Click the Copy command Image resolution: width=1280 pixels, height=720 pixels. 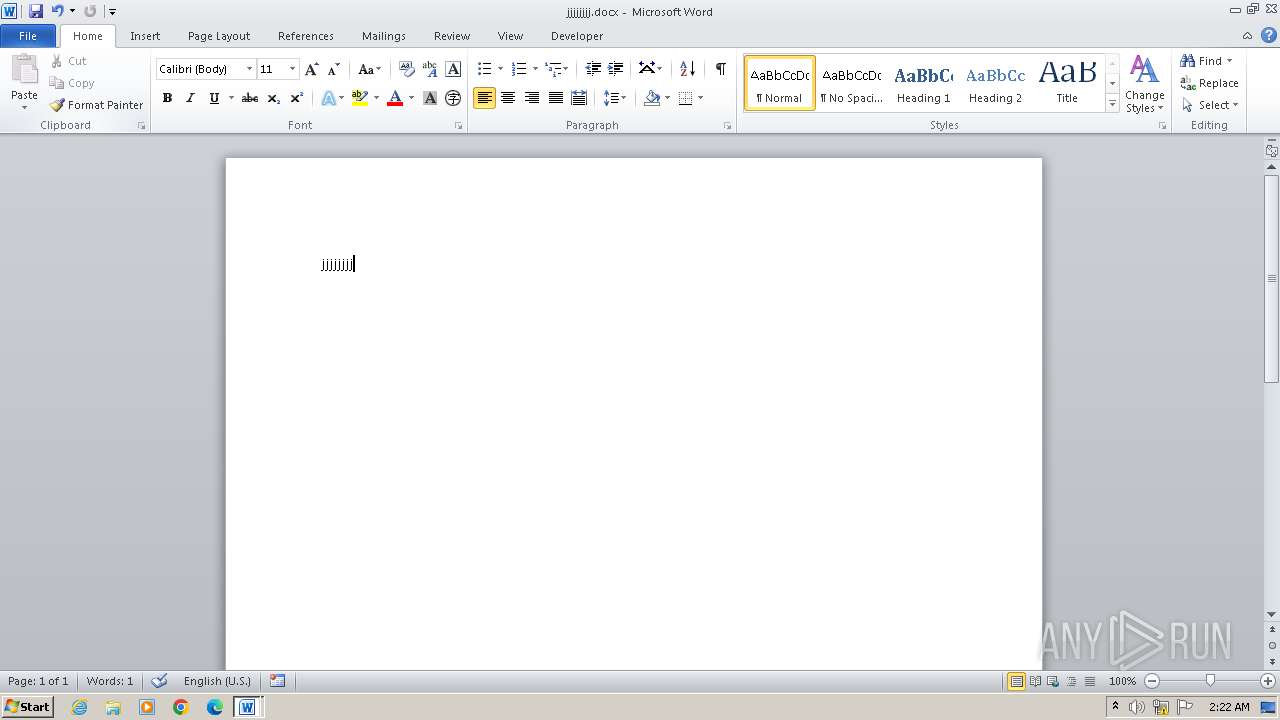(x=73, y=83)
